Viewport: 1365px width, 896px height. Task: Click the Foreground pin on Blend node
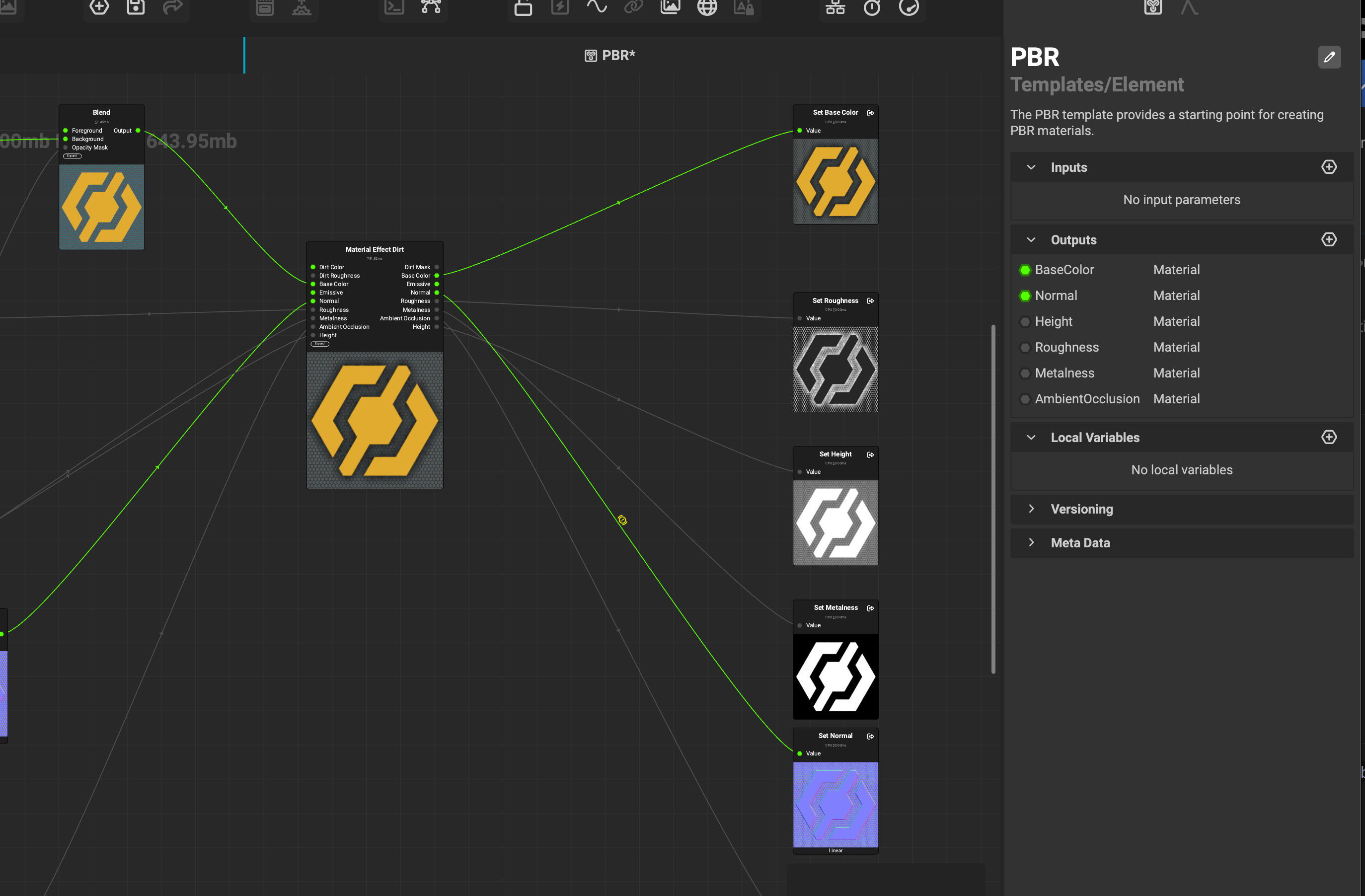point(66,131)
